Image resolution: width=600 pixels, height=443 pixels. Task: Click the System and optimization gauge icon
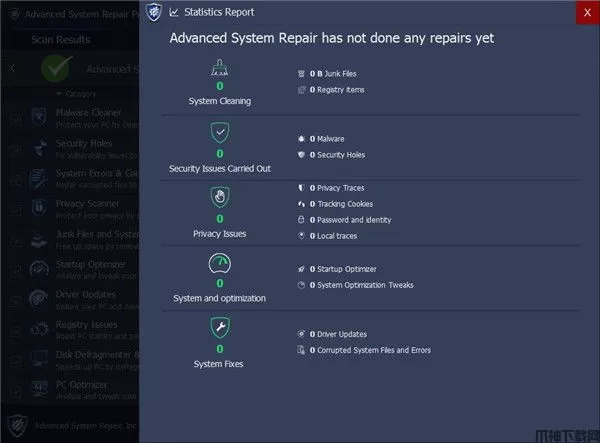(x=219, y=264)
